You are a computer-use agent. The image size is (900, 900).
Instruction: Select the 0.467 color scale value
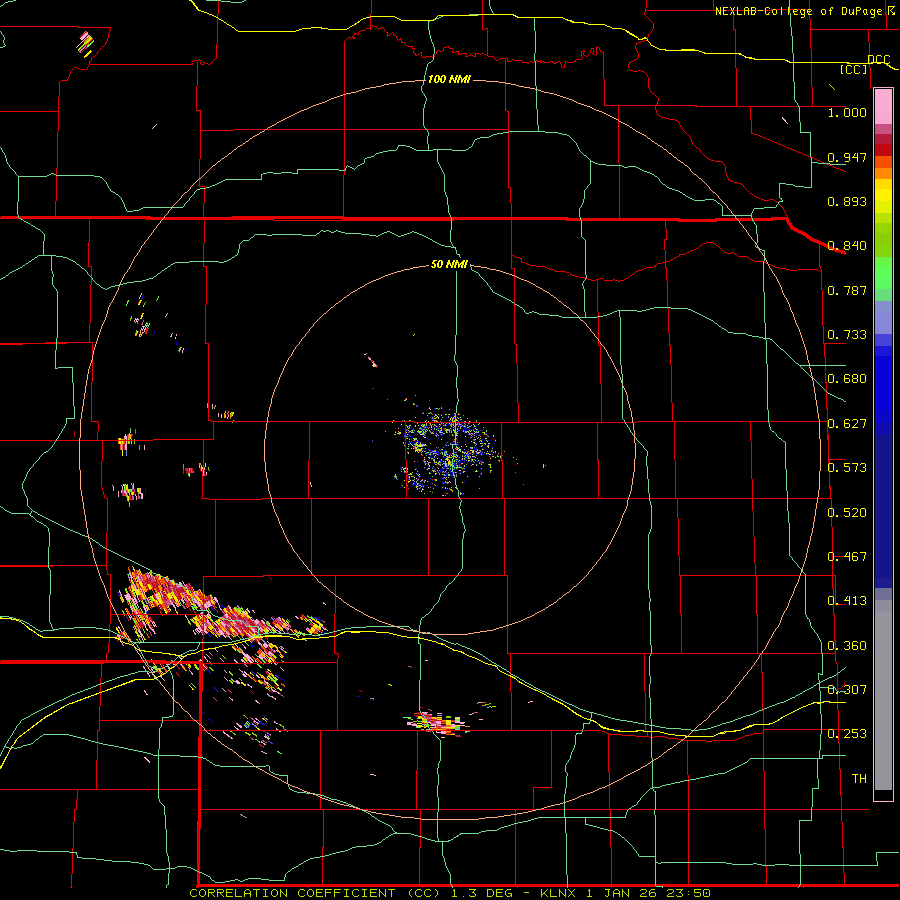847,557
